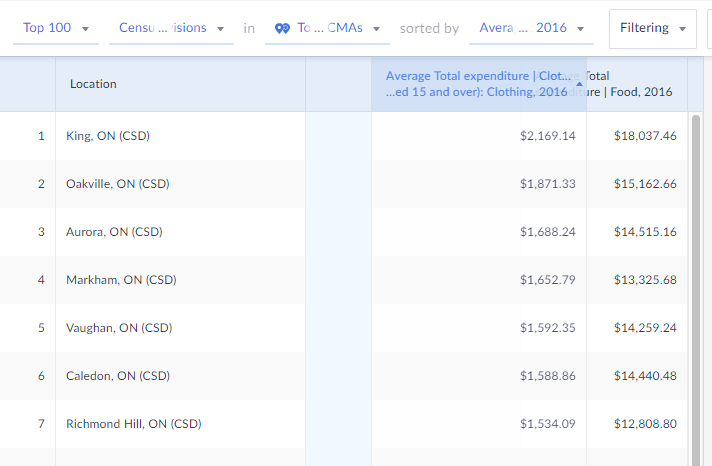Select Richmond Hill, ON (CSD)
712x466 pixels.
[133, 424]
